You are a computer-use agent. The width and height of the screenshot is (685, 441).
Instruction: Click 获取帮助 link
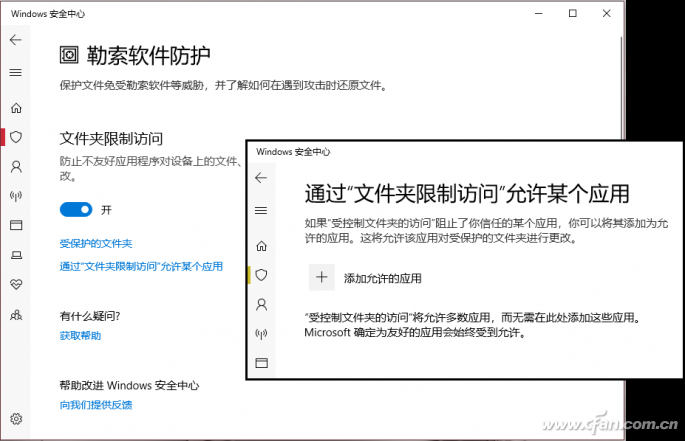pyautogui.click(x=80, y=336)
